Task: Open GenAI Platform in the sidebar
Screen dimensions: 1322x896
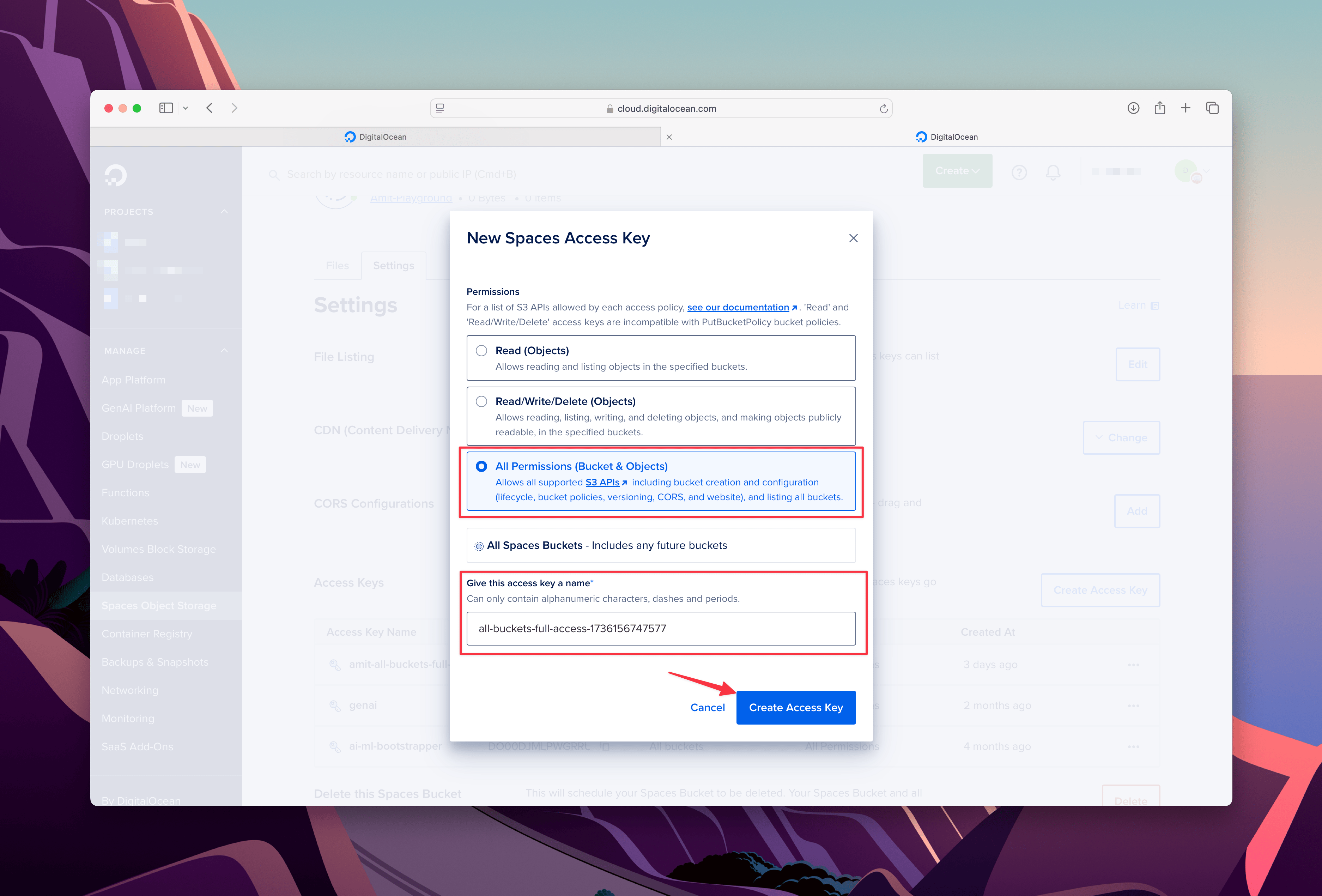Action: 139,408
